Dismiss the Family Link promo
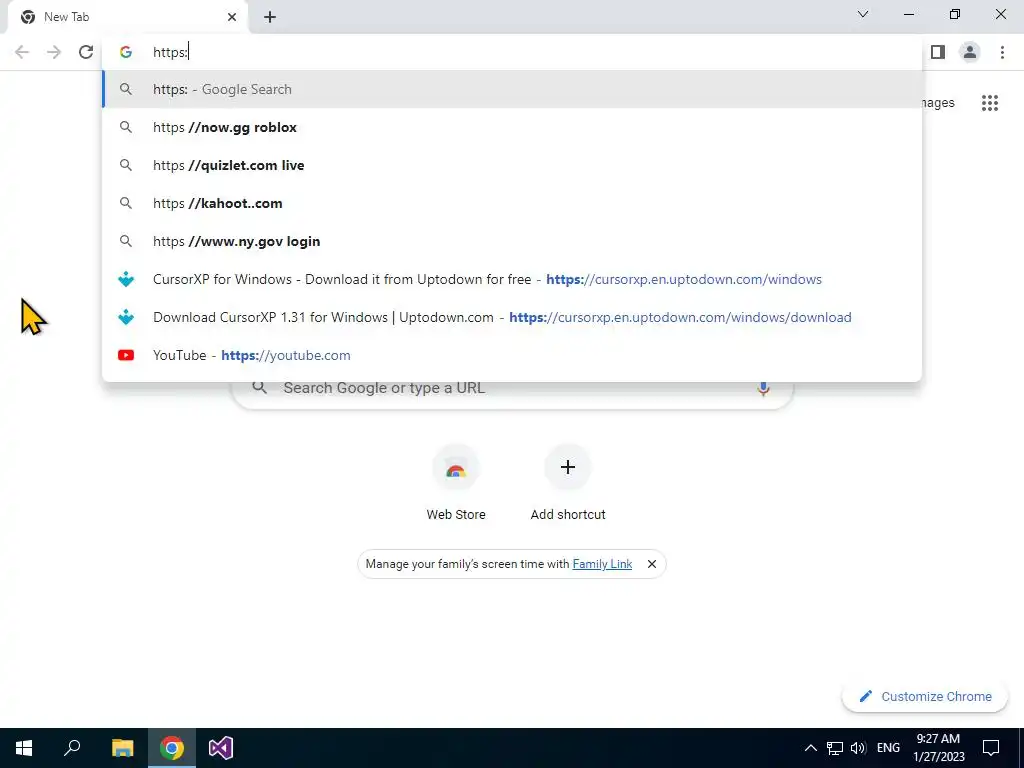1024x768 pixels. [651, 564]
